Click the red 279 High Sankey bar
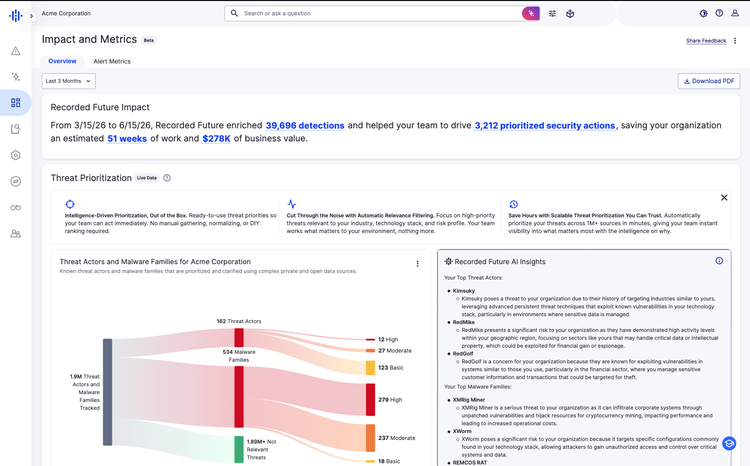The width and height of the screenshot is (750, 466). [x=370, y=399]
